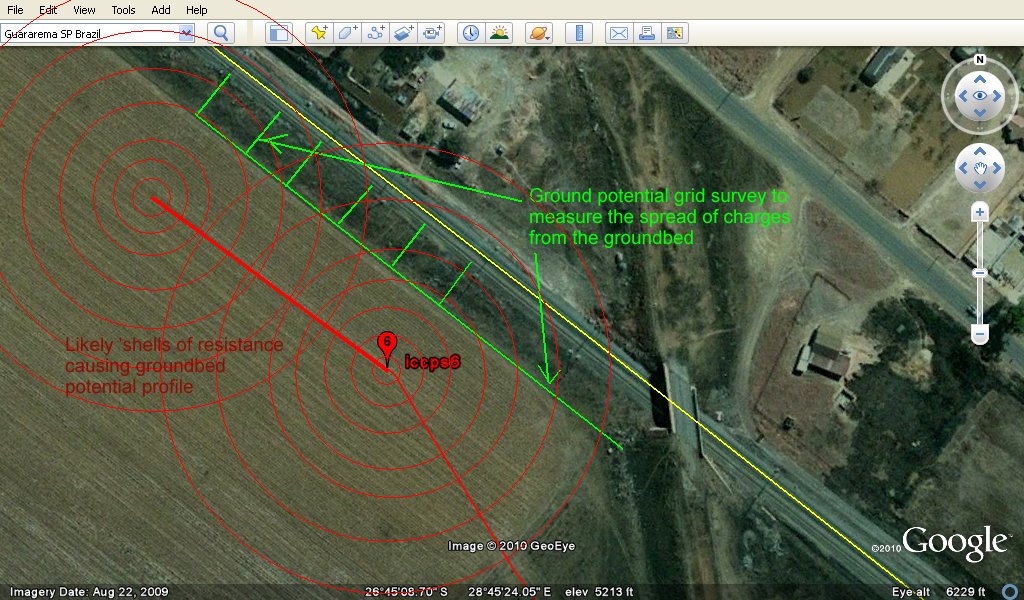Image resolution: width=1024 pixels, height=600 pixels.
Task: Click the zoom in plus button
Action: [980, 212]
